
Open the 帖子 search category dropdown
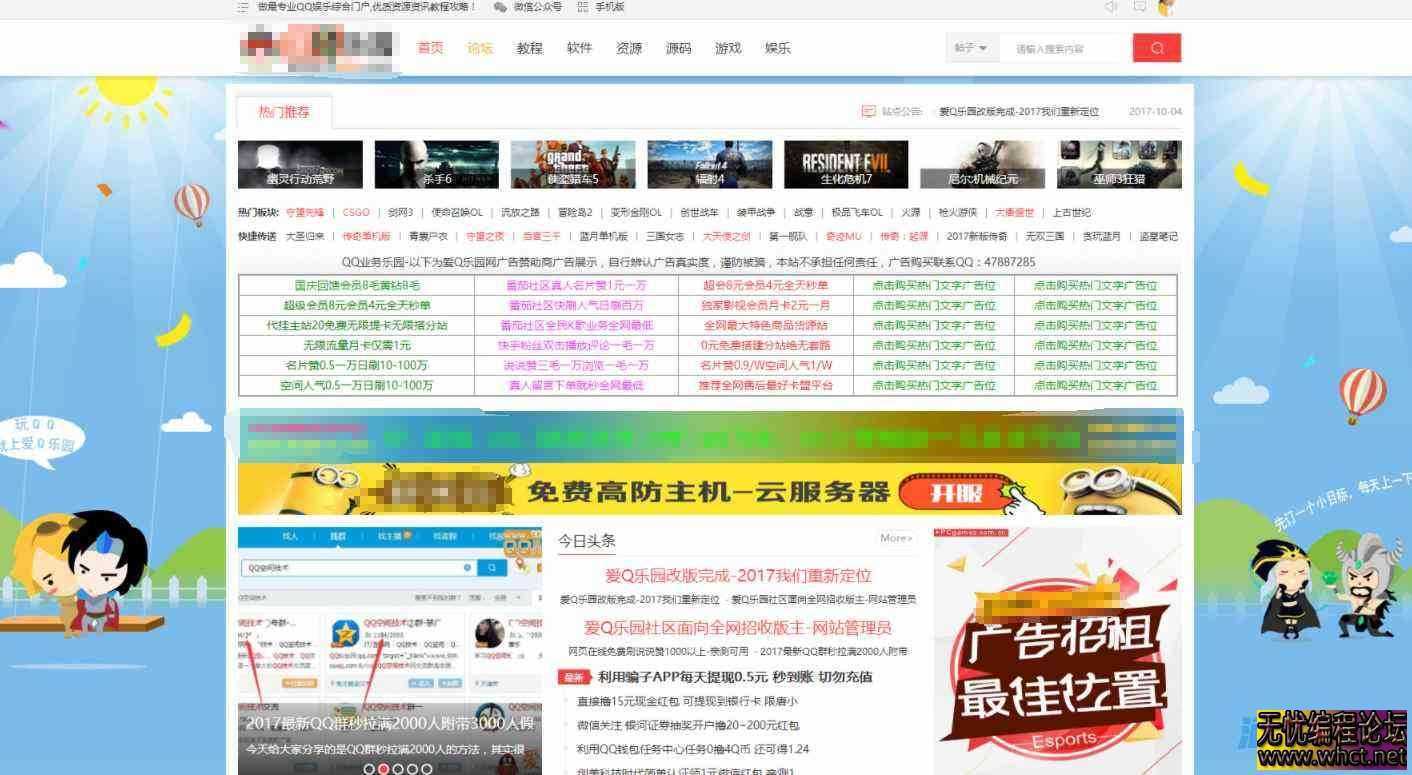(970, 47)
